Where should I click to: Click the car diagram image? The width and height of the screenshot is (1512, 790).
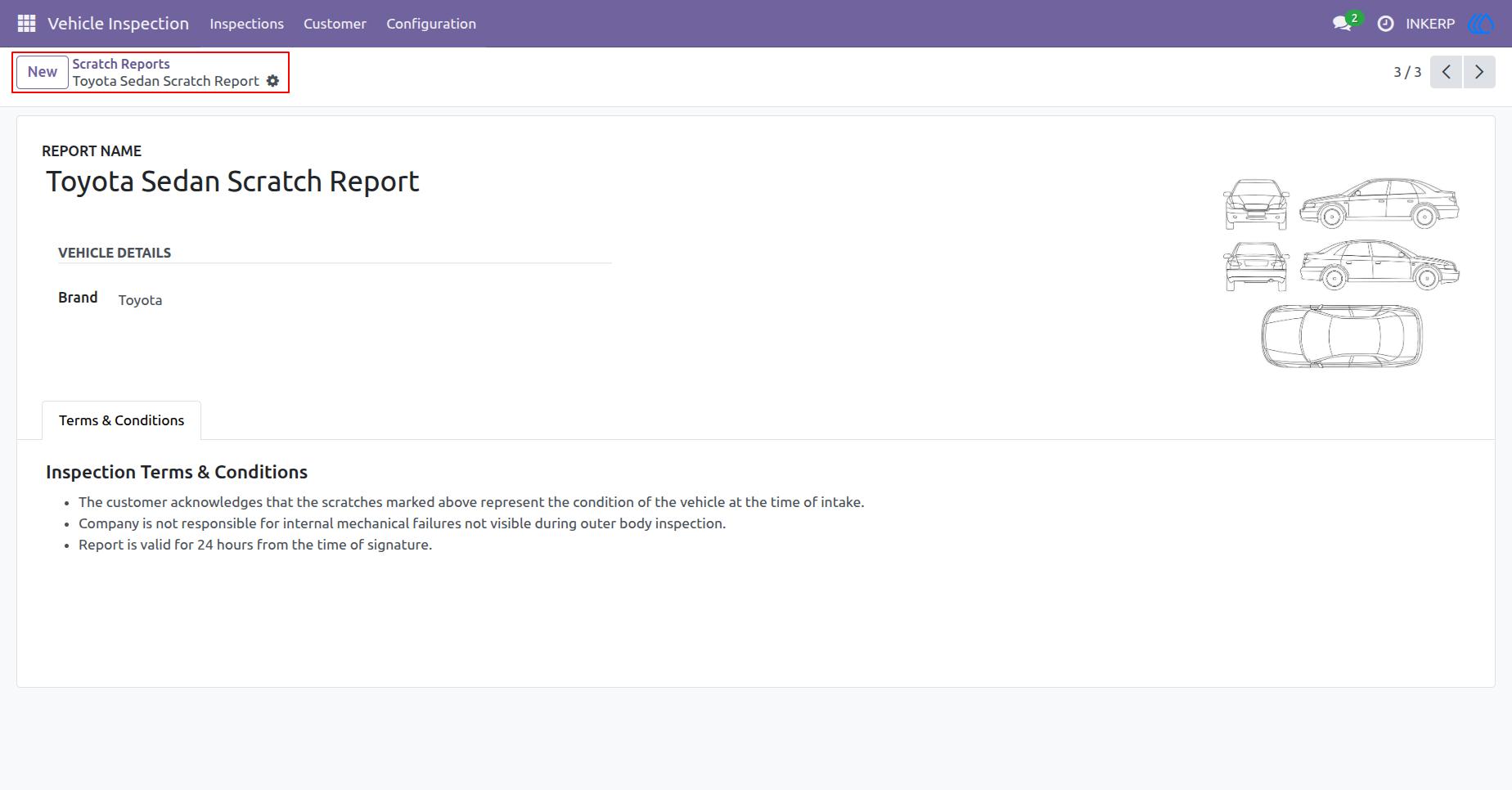click(x=1341, y=272)
